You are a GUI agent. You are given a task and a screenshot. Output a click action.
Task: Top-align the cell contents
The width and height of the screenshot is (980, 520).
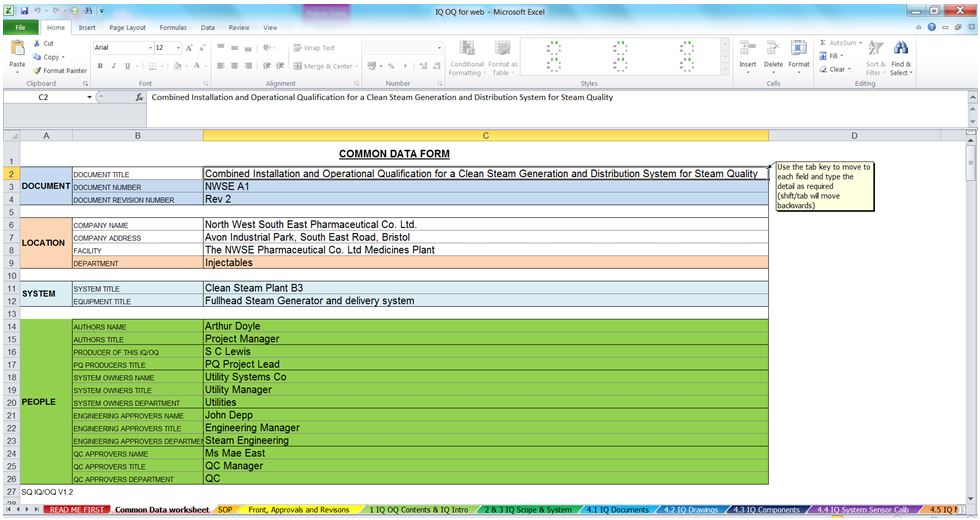[x=220, y=48]
